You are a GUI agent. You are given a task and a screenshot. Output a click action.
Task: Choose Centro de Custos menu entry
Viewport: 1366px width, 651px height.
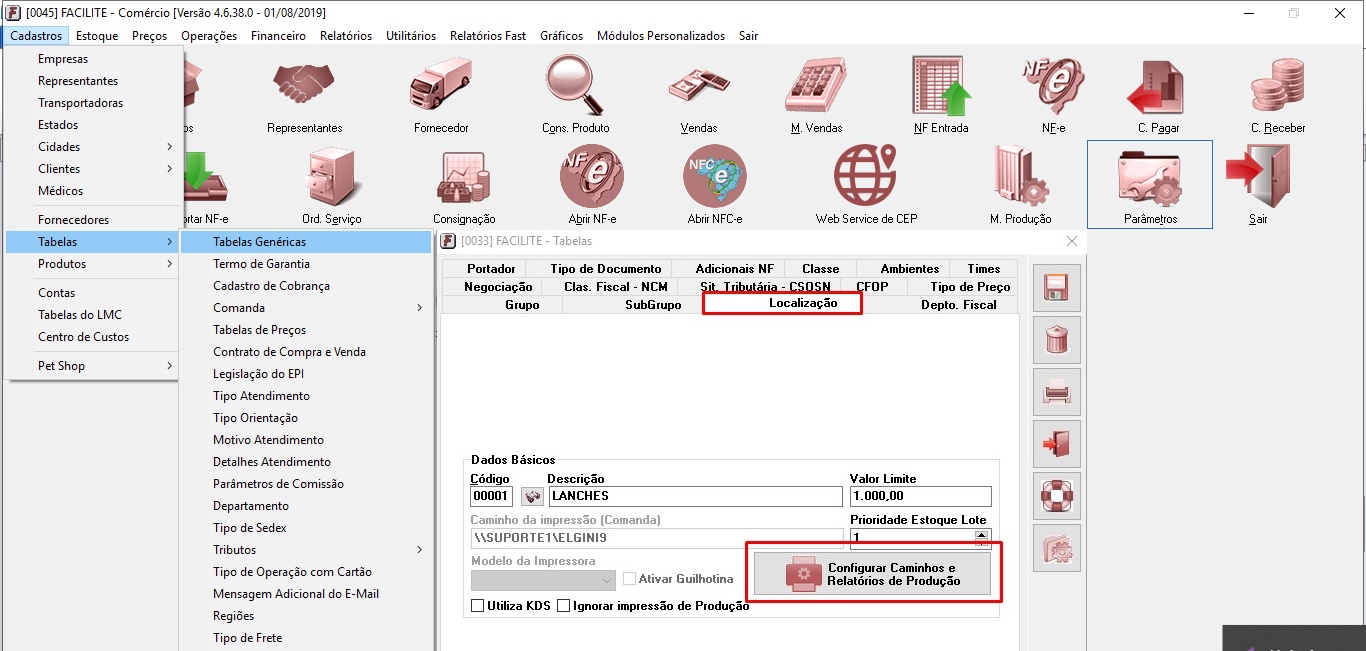point(94,337)
